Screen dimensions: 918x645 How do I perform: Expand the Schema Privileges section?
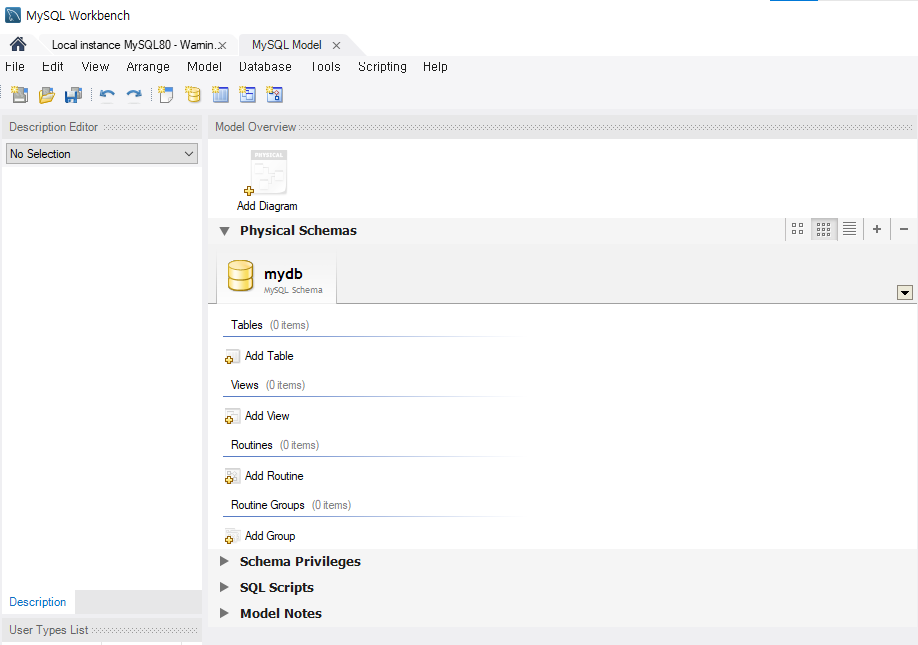pyautogui.click(x=224, y=561)
